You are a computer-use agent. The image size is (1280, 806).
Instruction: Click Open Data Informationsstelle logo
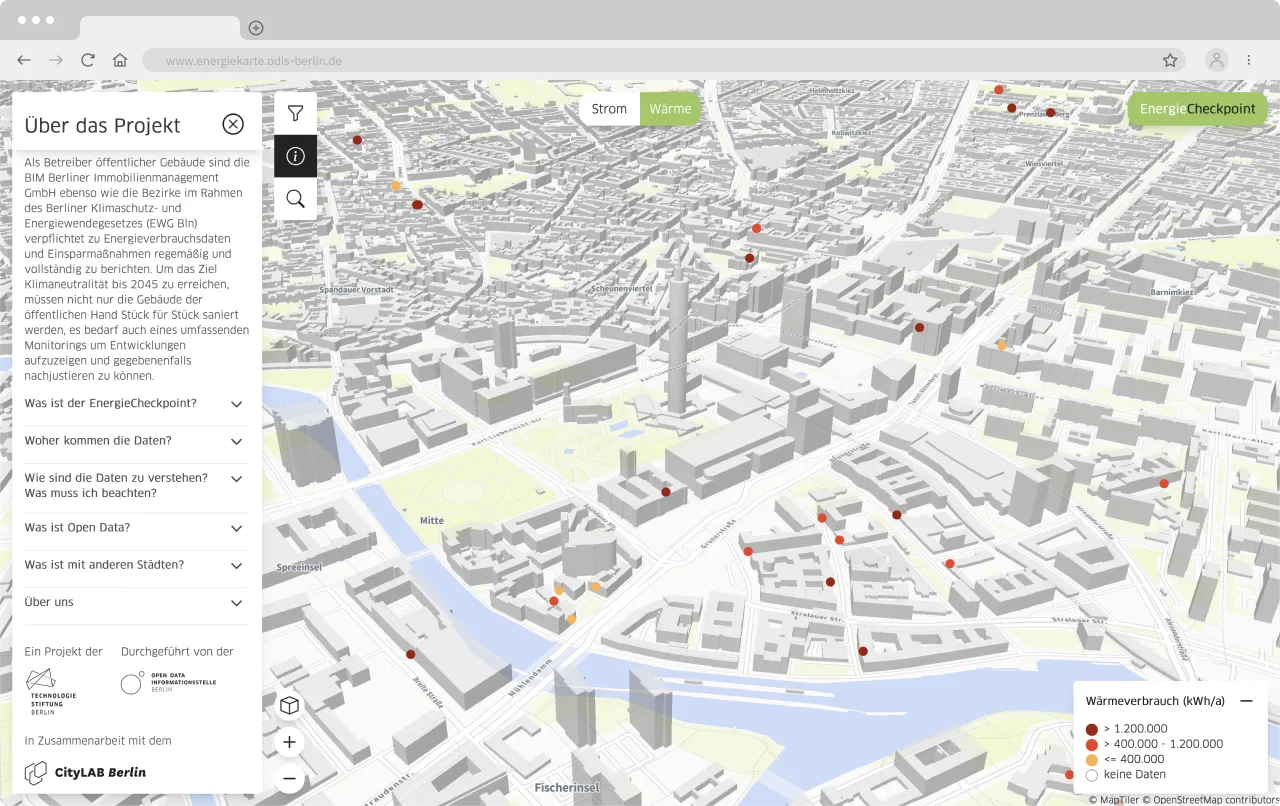[x=168, y=683]
